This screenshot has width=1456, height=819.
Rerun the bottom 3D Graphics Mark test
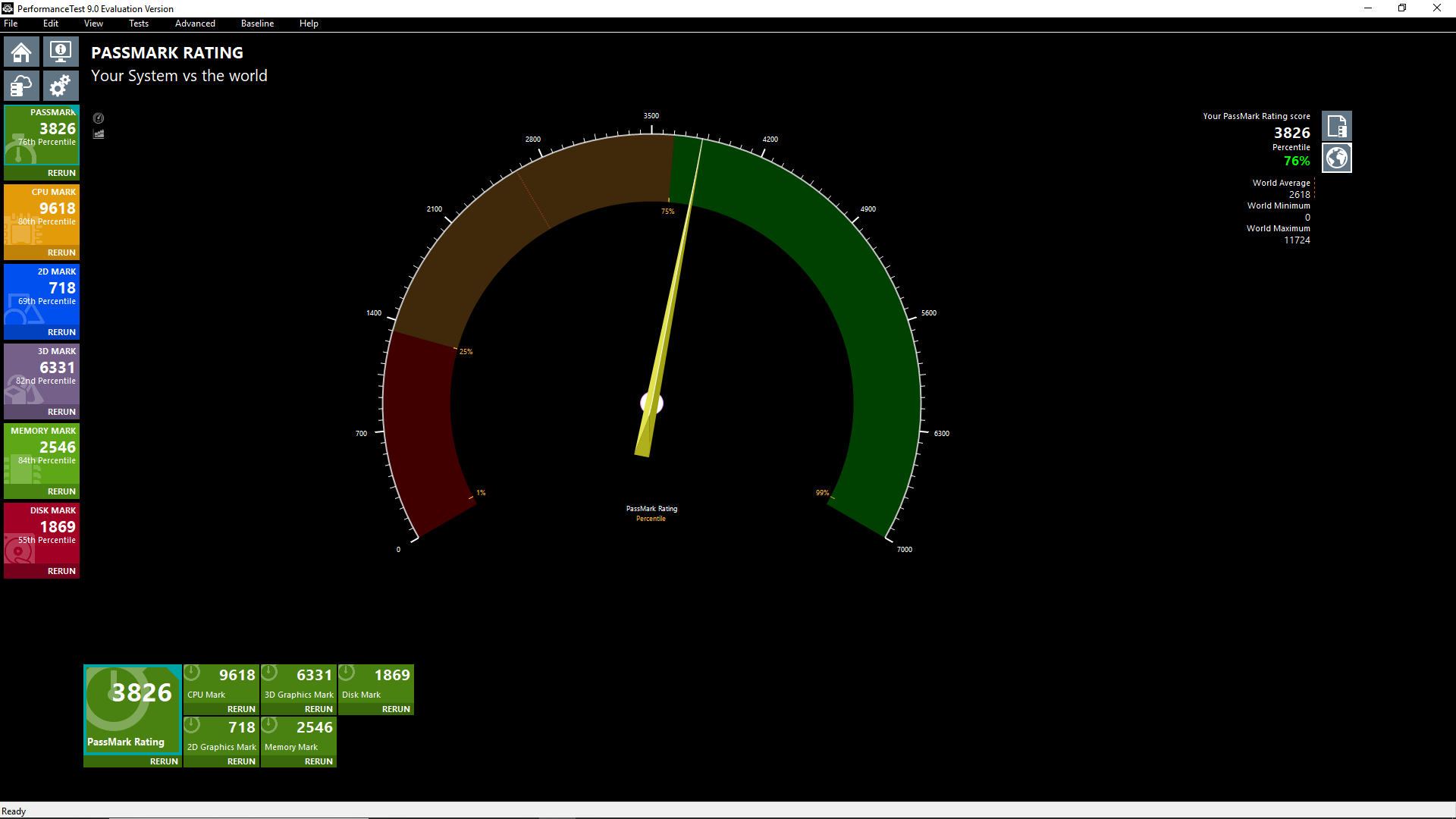coord(318,709)
